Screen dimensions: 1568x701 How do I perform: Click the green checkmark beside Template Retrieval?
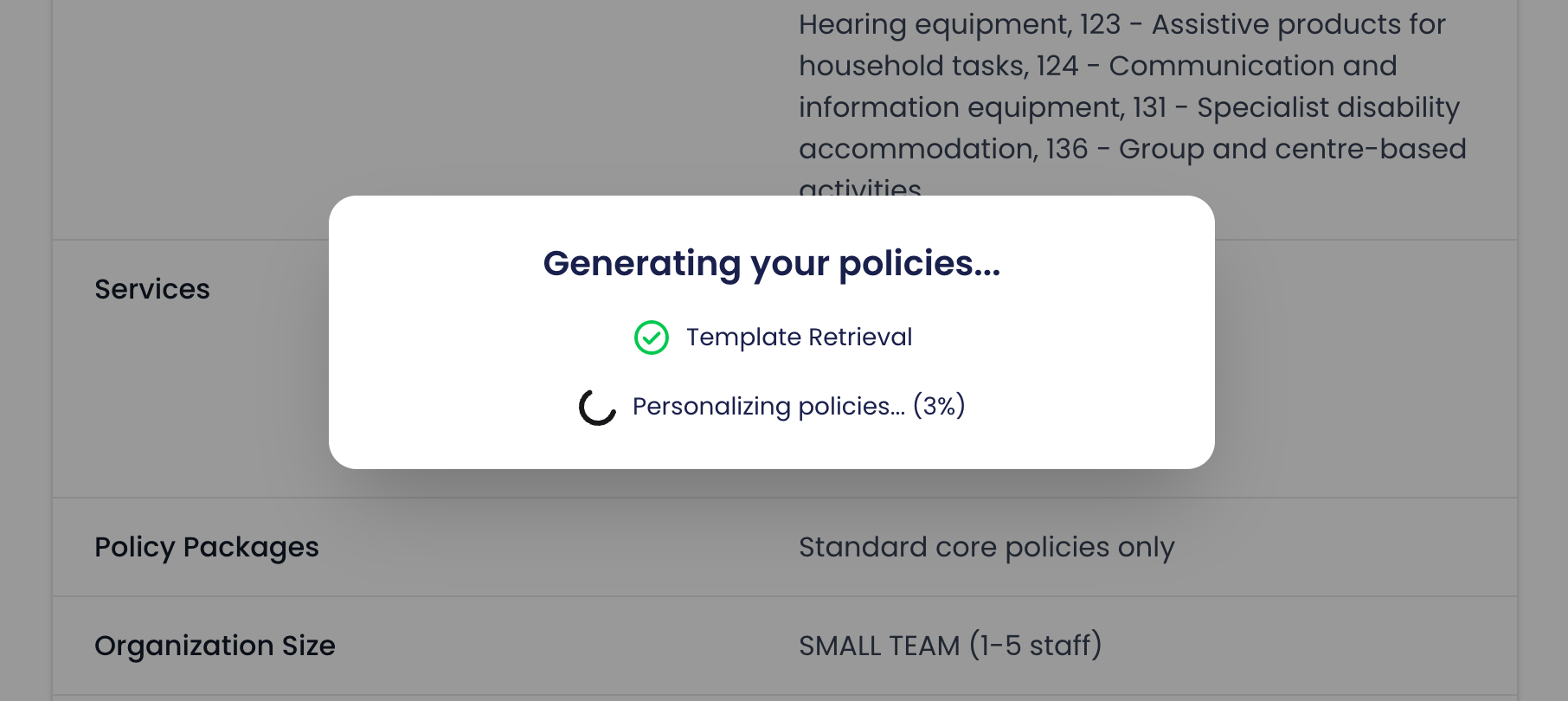(651, 338)
